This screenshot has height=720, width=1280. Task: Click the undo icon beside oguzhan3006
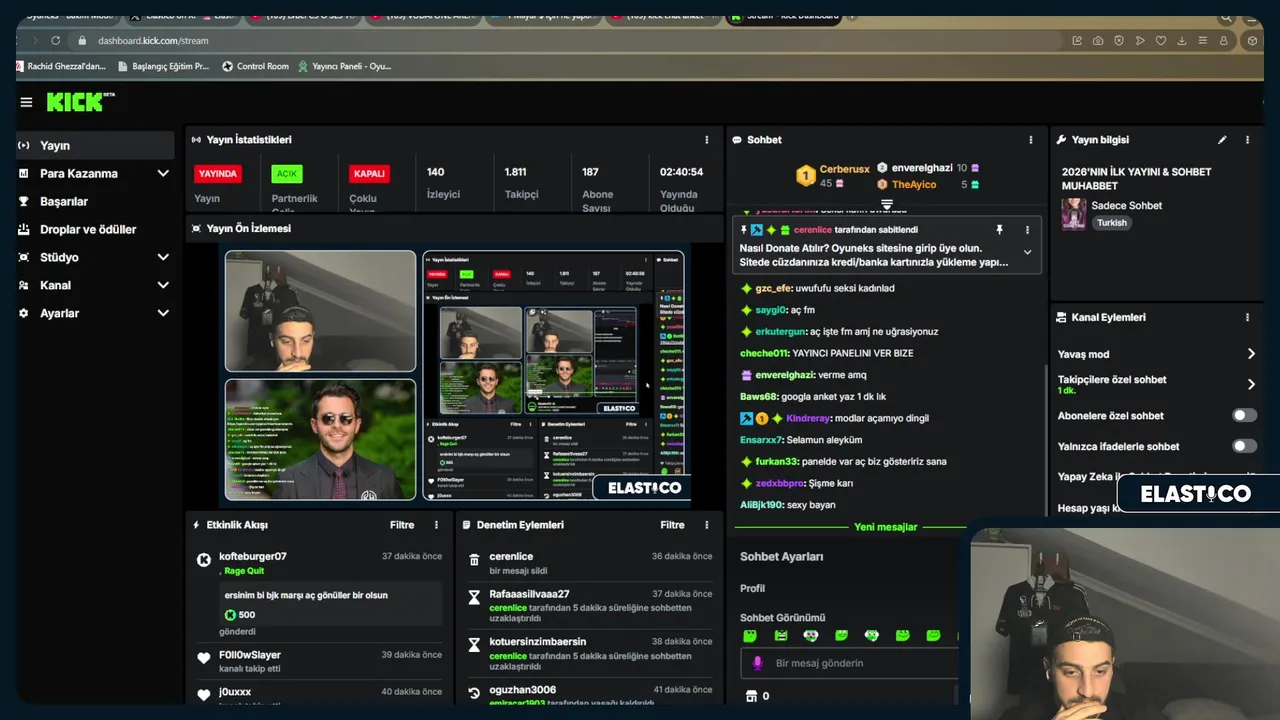474,693
